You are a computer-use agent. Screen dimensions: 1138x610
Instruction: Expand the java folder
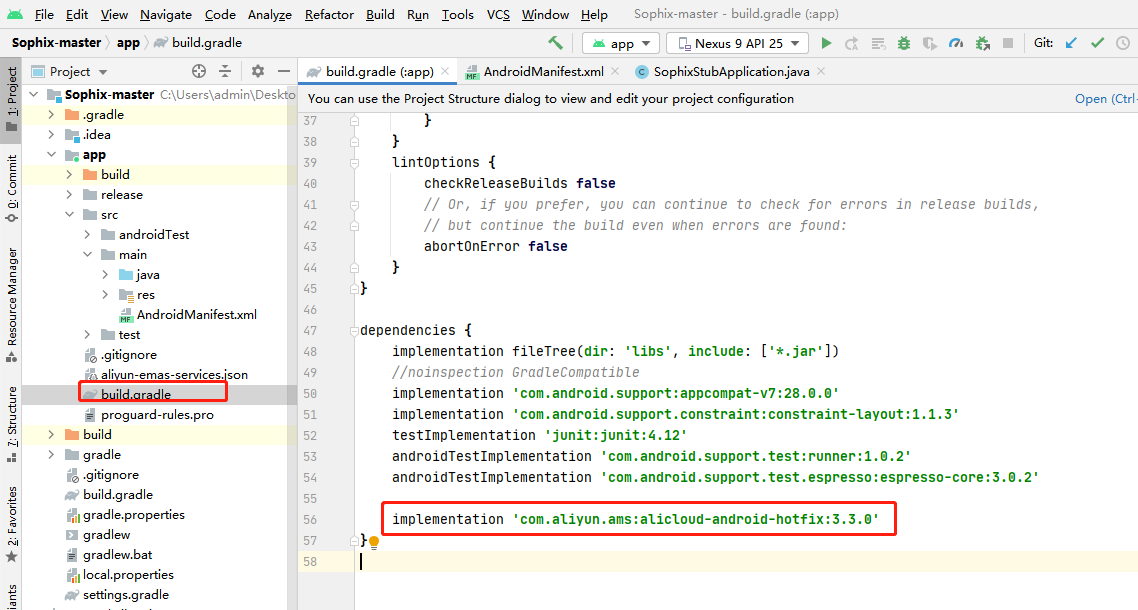[x=105, y=274]
